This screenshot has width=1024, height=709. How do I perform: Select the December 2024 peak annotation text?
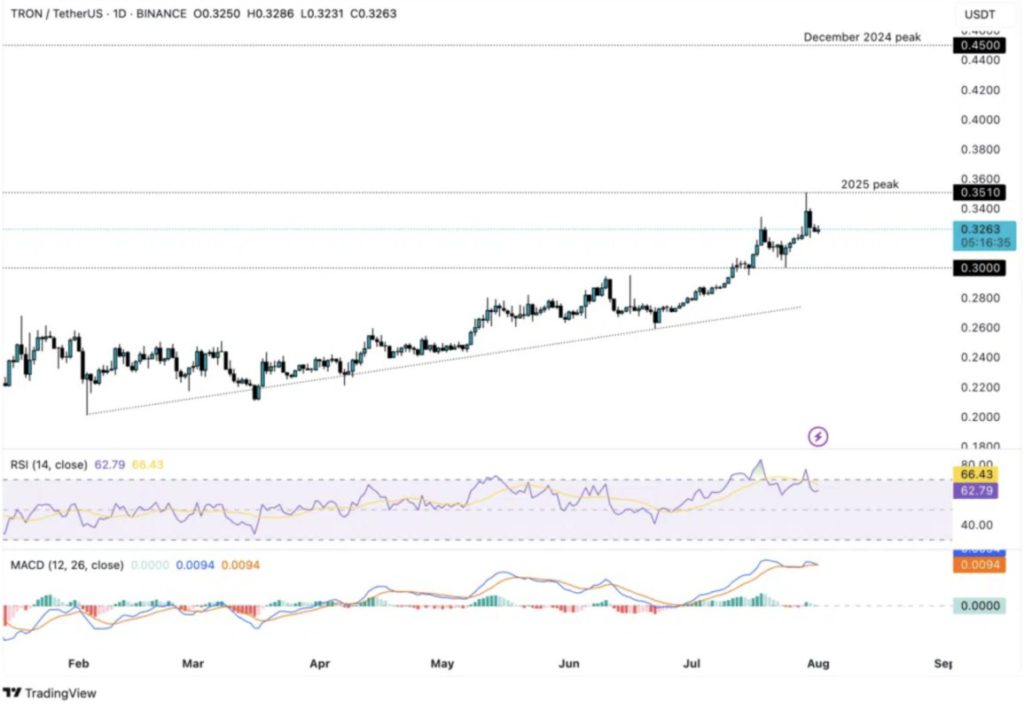tap(862, 37)
